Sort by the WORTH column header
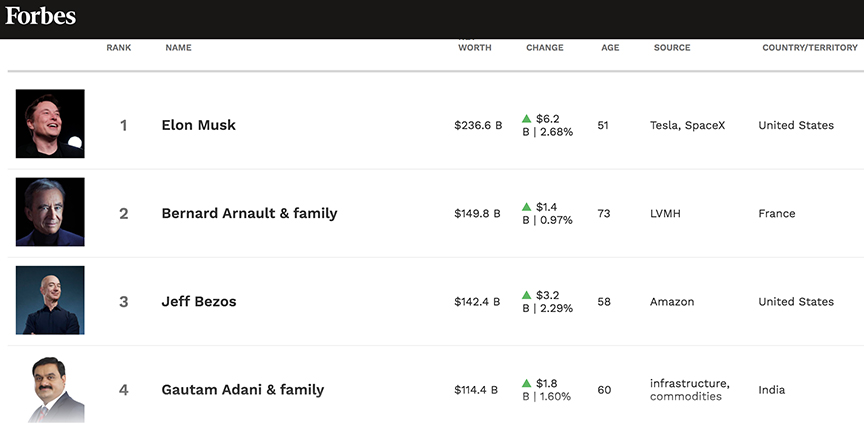This screenshot has width=864, height=437. point(474,48)
